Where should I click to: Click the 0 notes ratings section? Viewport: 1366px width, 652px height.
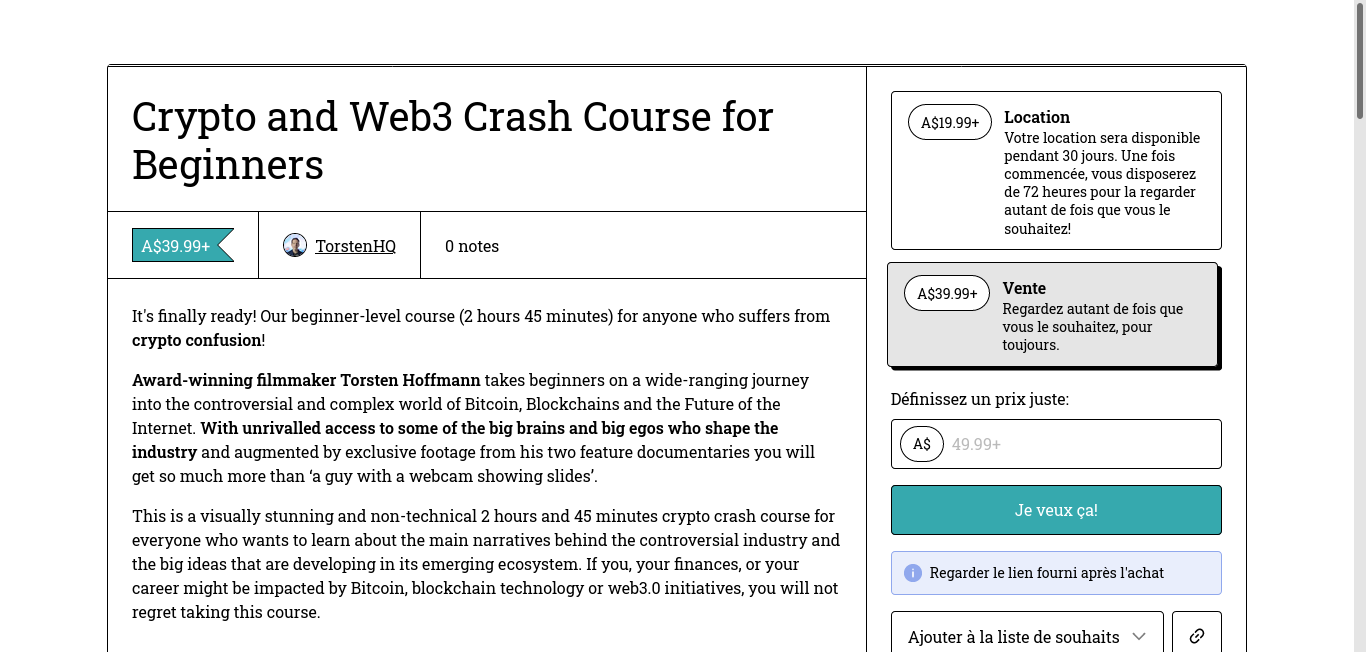472,246
